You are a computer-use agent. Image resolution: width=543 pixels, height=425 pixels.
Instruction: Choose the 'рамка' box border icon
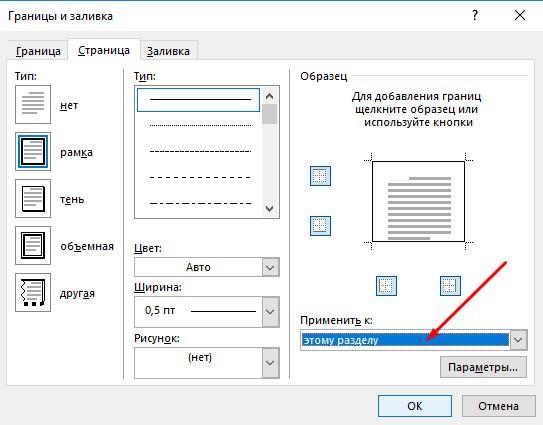33,151
